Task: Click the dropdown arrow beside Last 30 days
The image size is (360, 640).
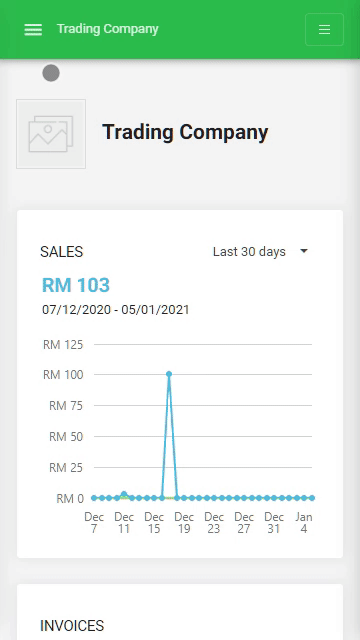Action: pos(304,251)
